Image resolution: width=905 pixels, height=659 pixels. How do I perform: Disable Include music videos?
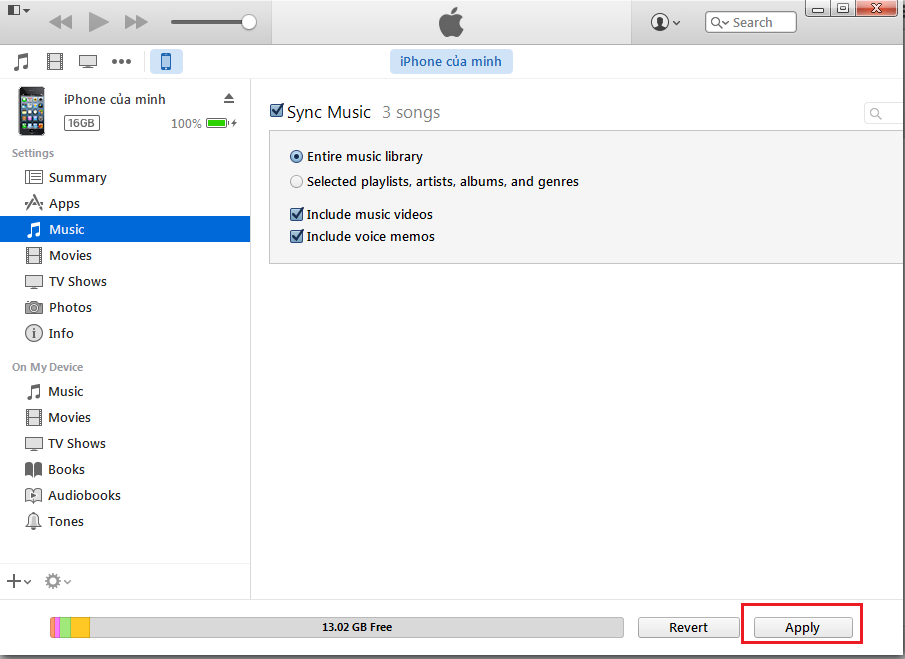[x=296, y=214]
